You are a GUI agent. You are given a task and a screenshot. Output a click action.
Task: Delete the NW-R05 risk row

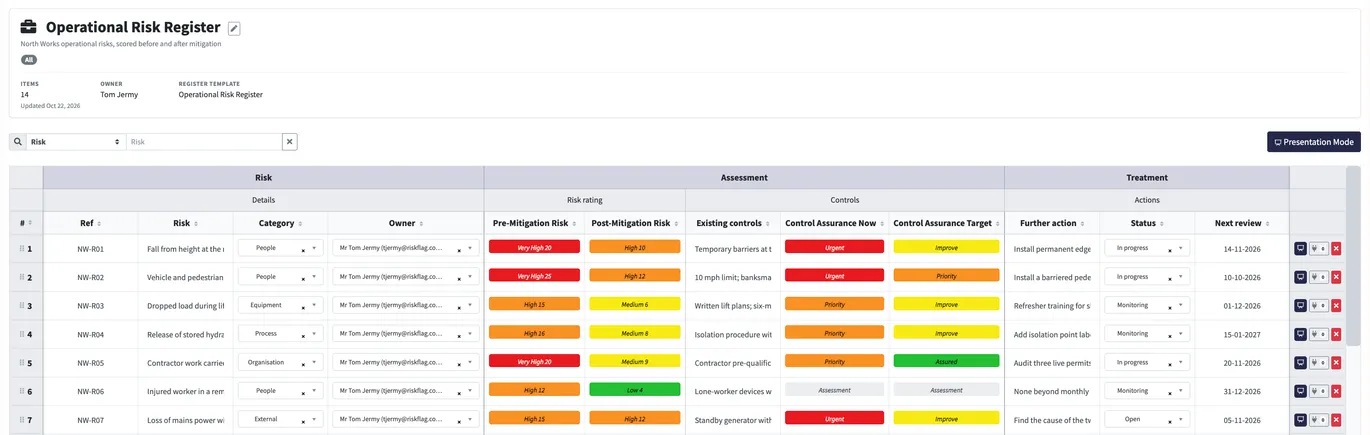point(1336,363)
